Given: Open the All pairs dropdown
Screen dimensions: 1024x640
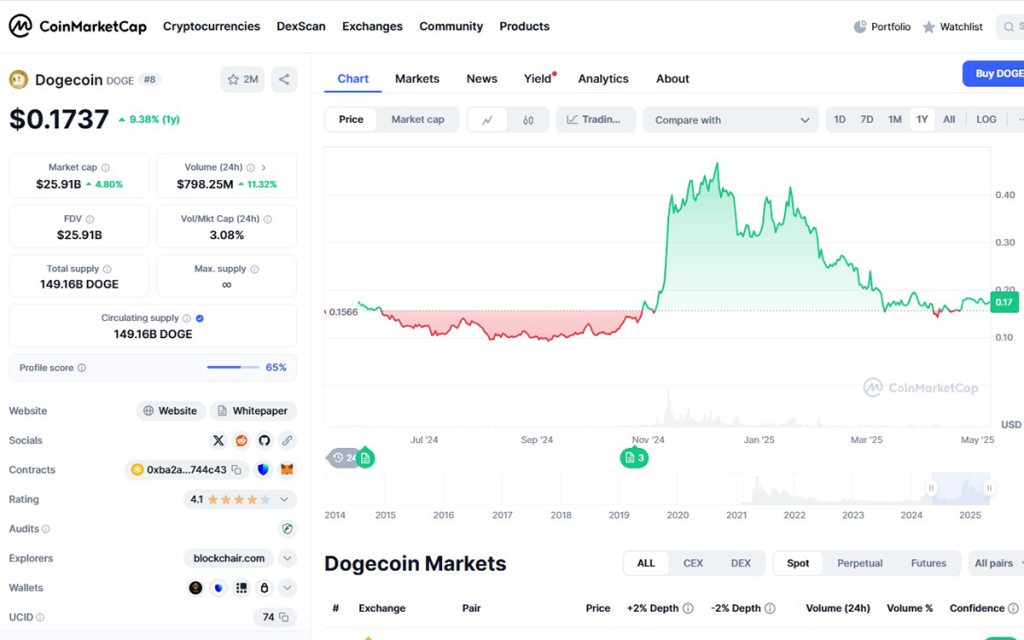Looking at the screenshot, I should coord(997,563).
